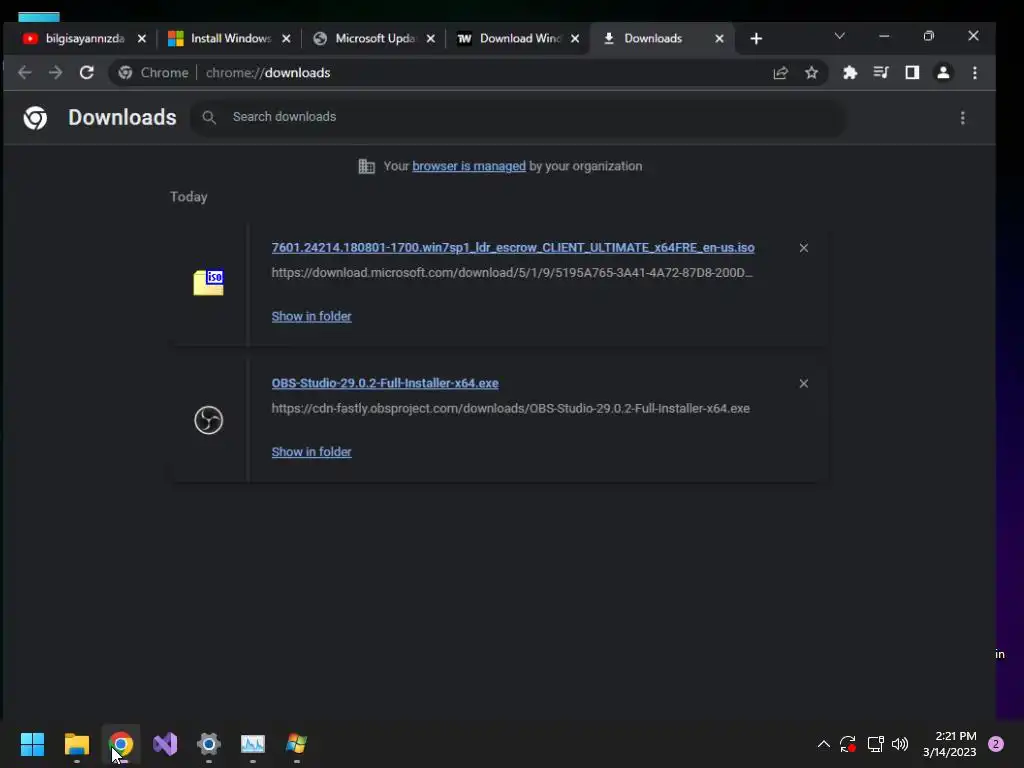Open the performance monitor taskbar icon
The image size is (1024, 768).
point(253,744)
